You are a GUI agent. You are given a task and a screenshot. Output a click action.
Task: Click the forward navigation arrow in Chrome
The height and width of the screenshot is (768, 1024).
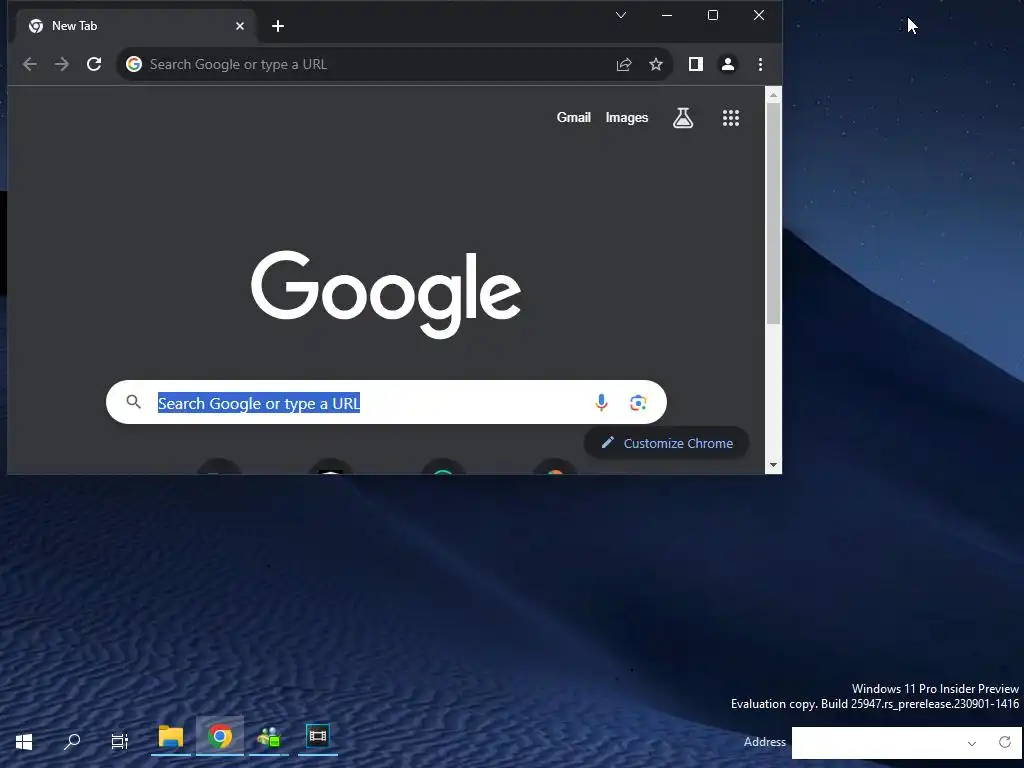61,64
